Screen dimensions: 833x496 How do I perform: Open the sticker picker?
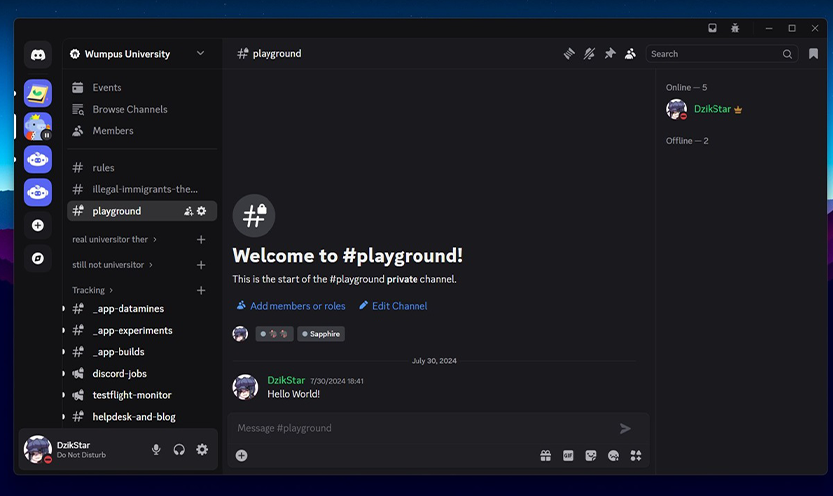tap(591, 456)
